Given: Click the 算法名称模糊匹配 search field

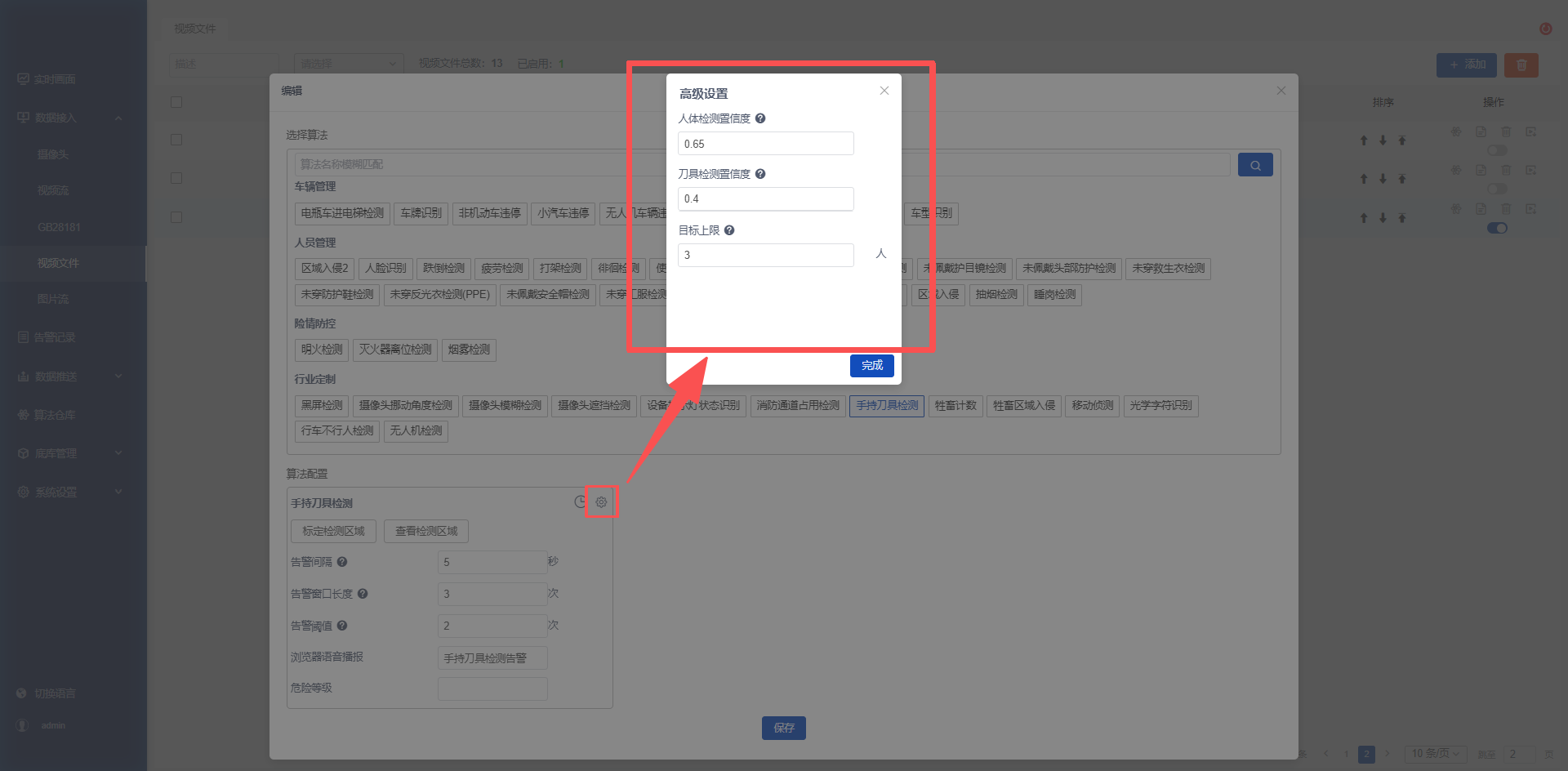Looking at the screenshot, I should coord(763,164).
